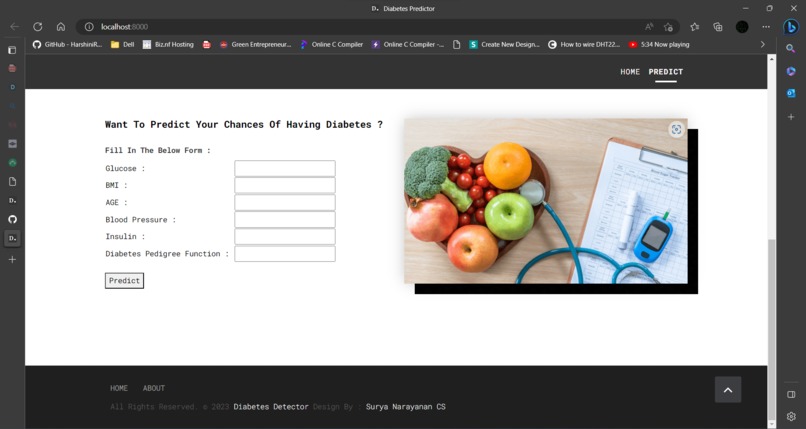Switch to the blank document vertical tab

coord(12,181)
